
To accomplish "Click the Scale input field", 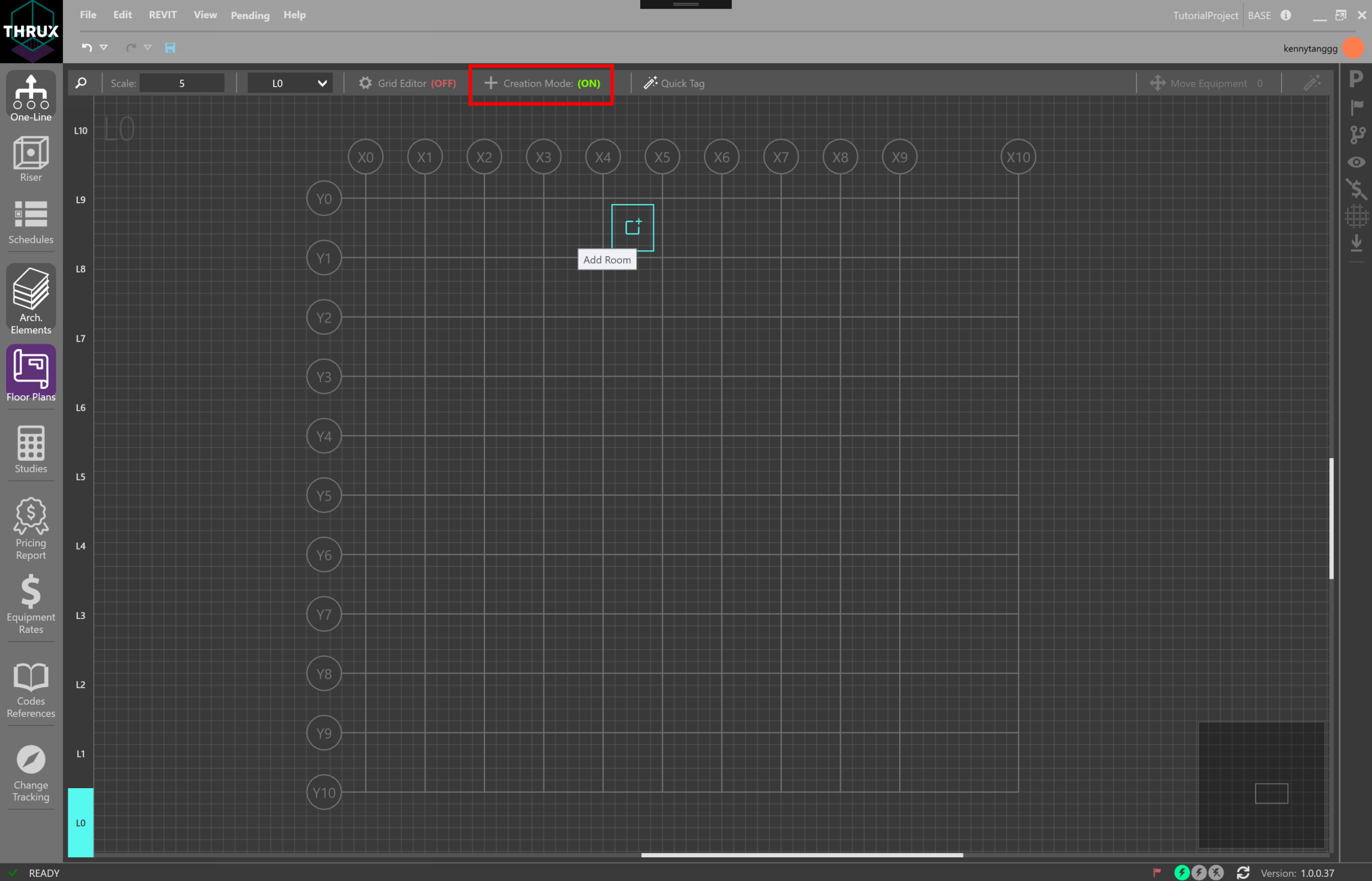I will (182, 83).
